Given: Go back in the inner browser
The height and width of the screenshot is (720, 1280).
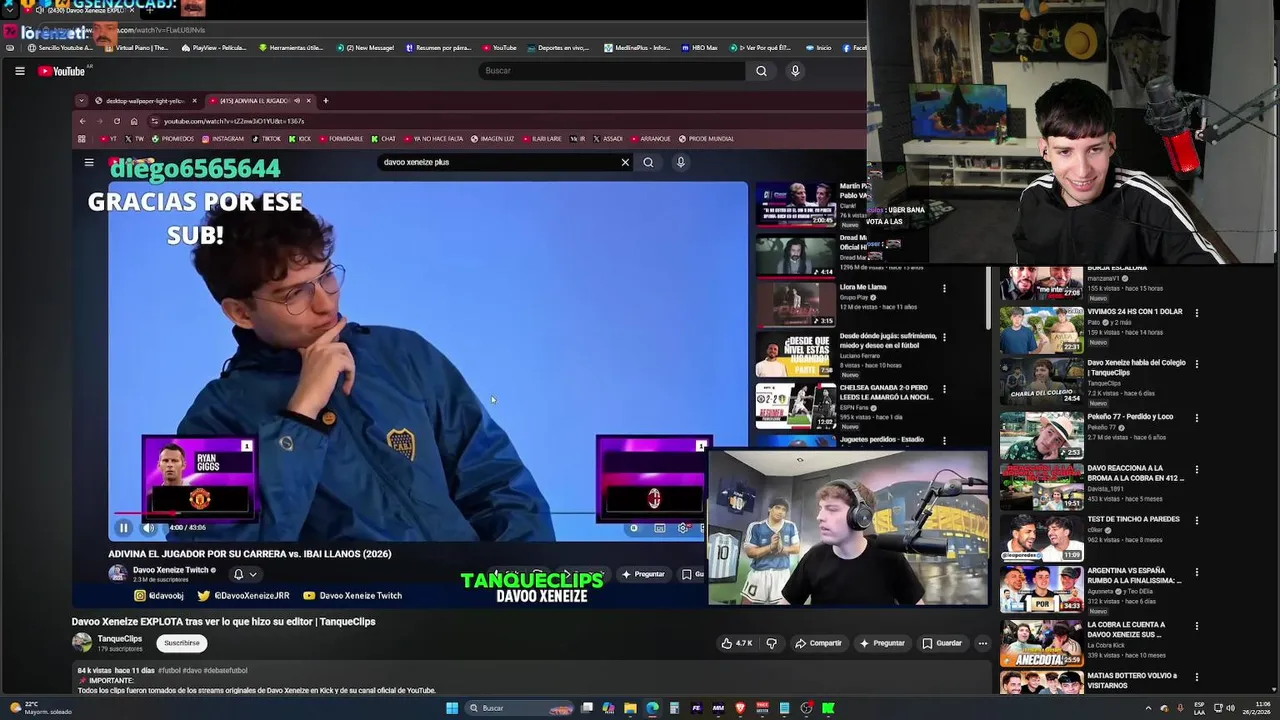Looking at the screenshot, I should pos(82,121).
